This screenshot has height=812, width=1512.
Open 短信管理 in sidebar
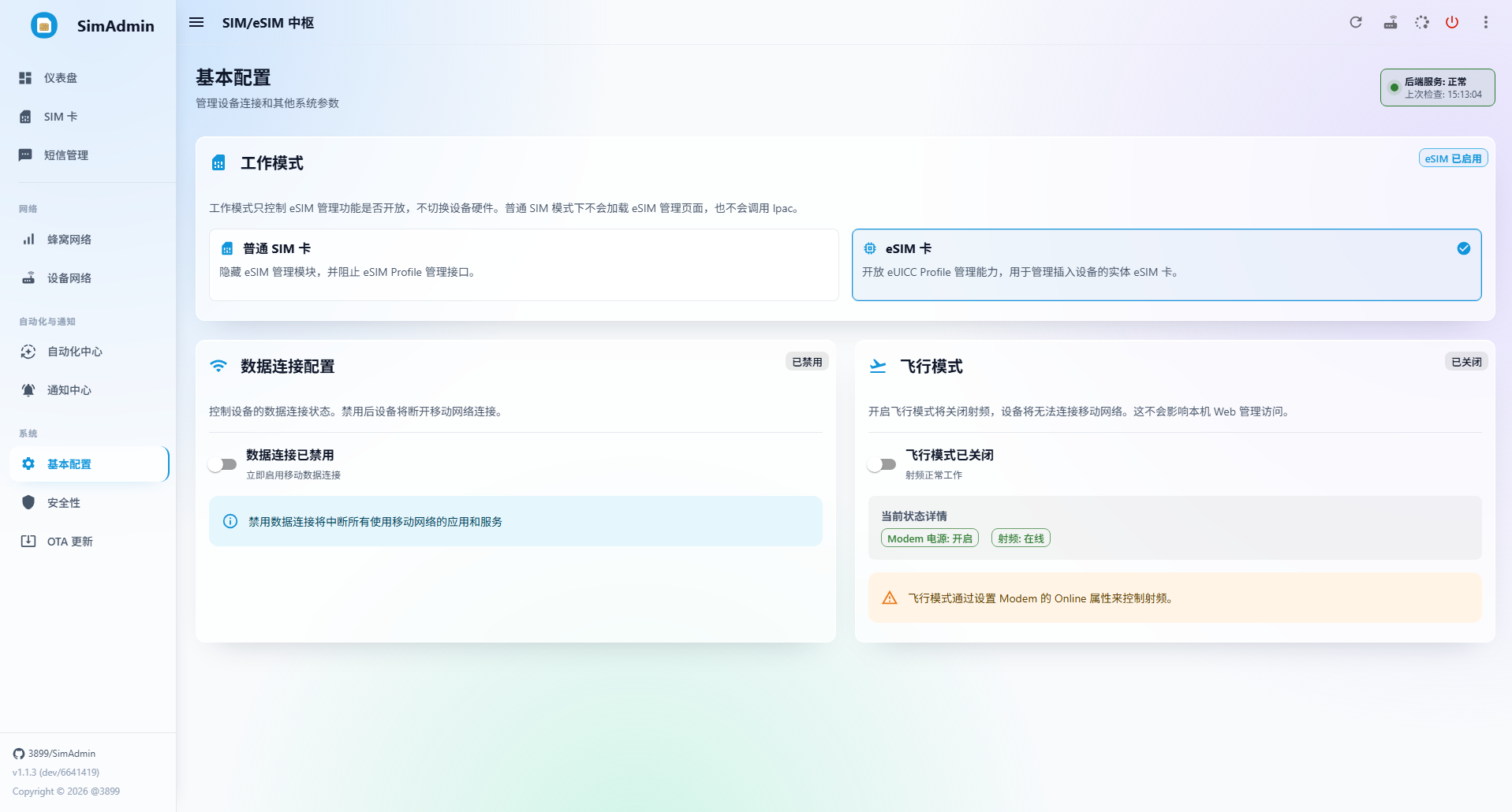pyautogui.click(x=89, y=155)
